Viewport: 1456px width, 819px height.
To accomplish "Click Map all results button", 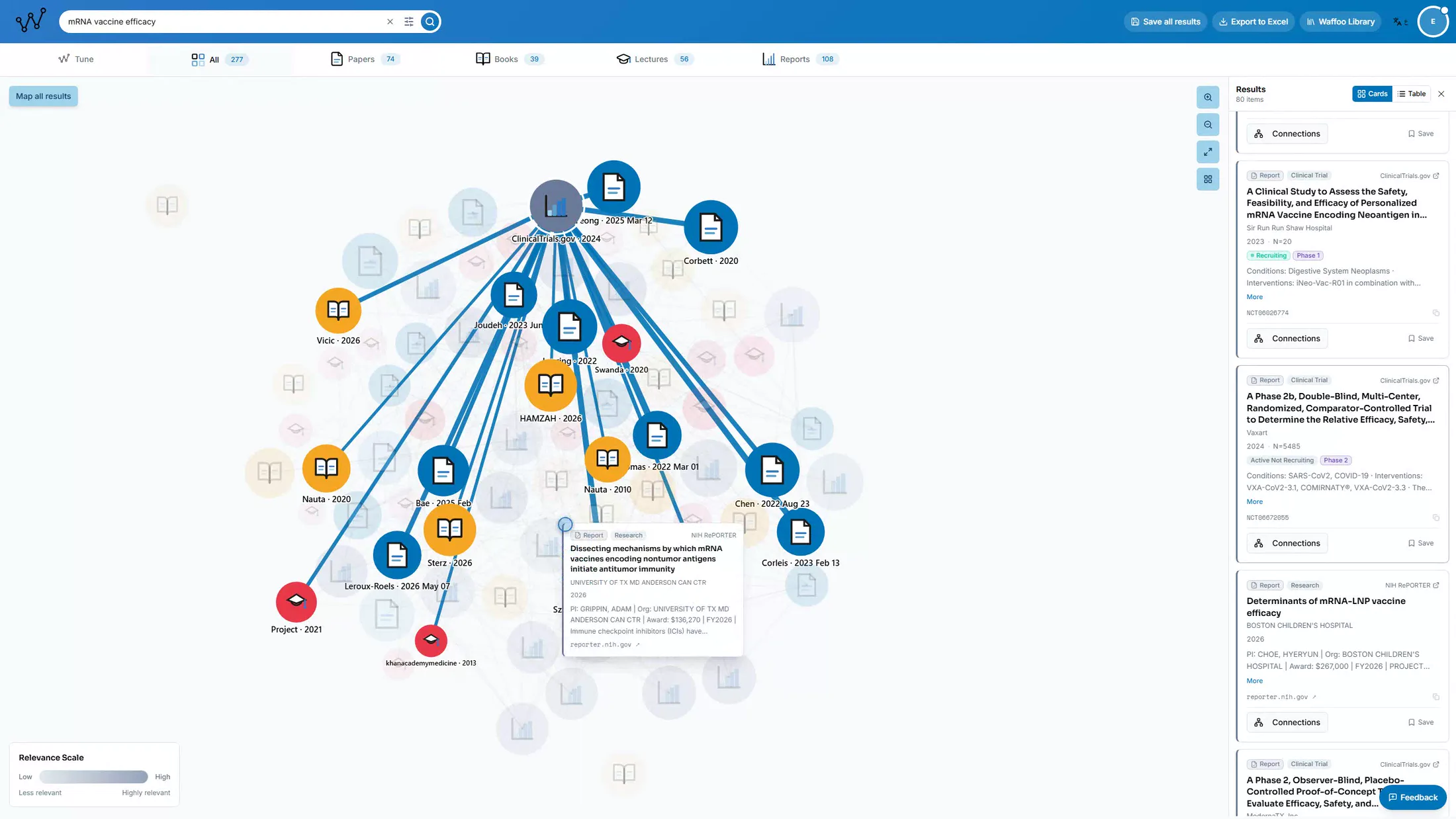I will (x=43, y=96).
